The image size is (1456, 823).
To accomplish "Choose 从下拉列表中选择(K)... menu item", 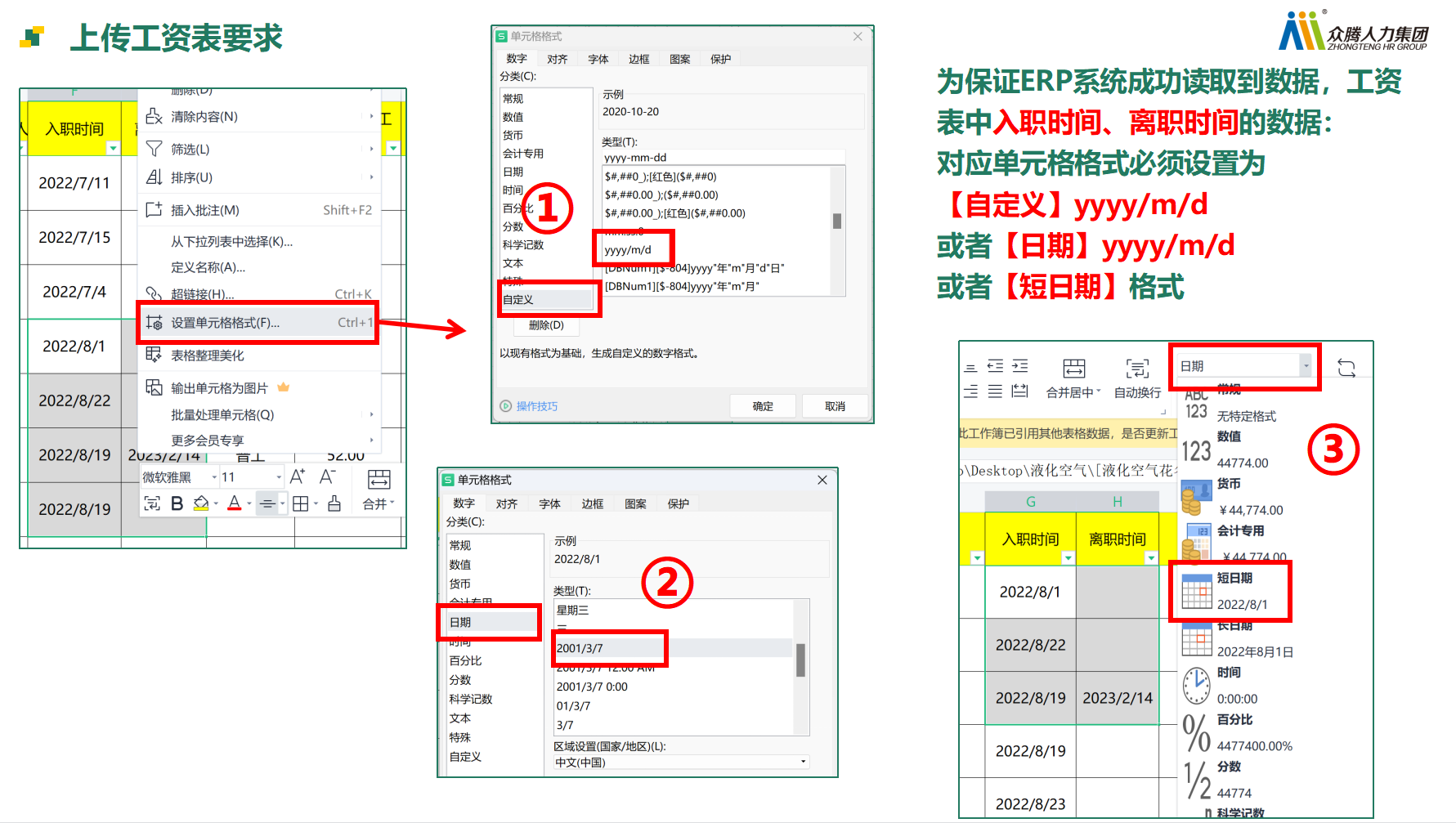I will coord(231,242).
